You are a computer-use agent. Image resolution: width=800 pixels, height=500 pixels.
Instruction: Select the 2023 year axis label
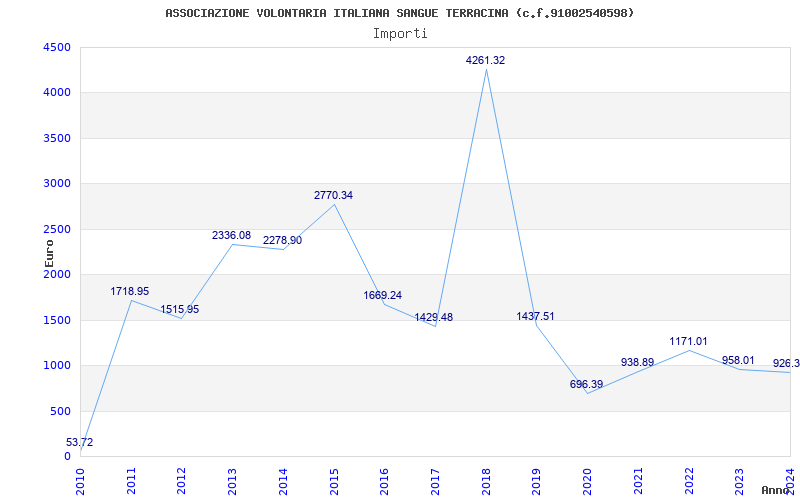(x=739, y=481)
